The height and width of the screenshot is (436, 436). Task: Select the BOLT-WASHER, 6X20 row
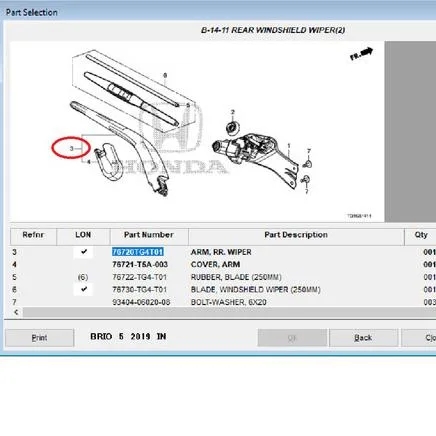223,302
